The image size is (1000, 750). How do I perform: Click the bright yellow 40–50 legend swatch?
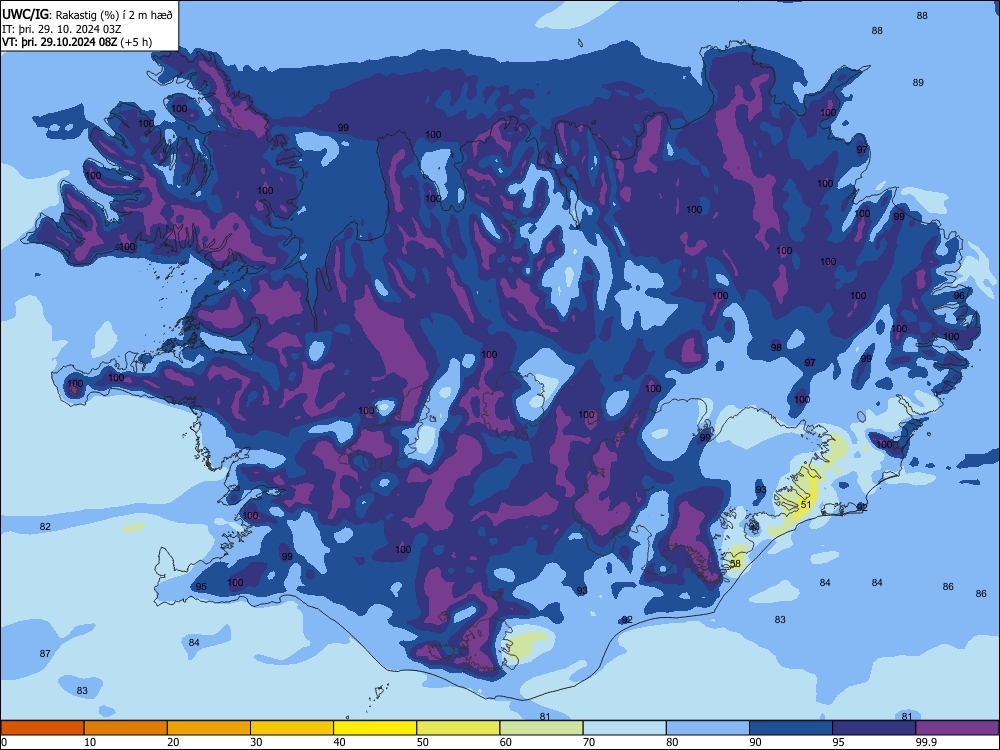(x=375, y=728)
